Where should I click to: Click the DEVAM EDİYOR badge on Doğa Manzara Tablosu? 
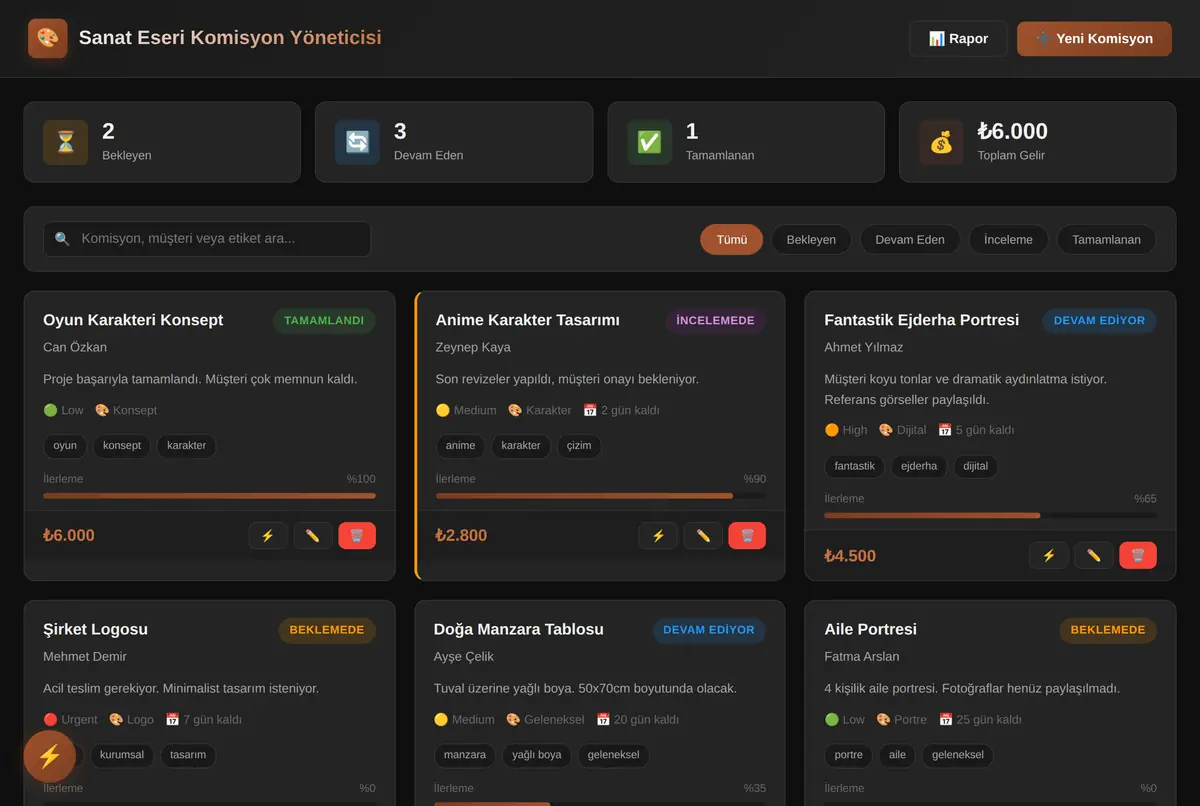tap(708, 630)
